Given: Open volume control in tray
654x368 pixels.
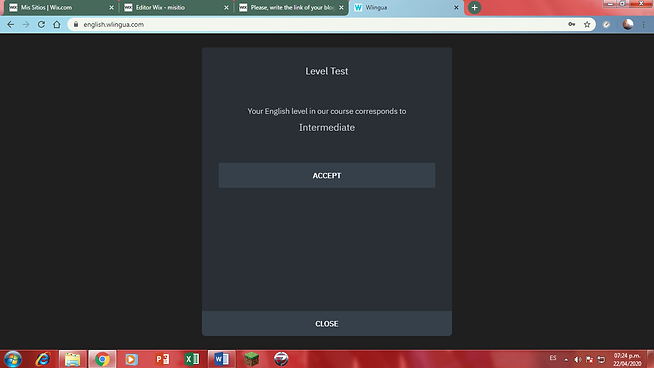Looking at the screenshot, I should click(x=578, y=359).
